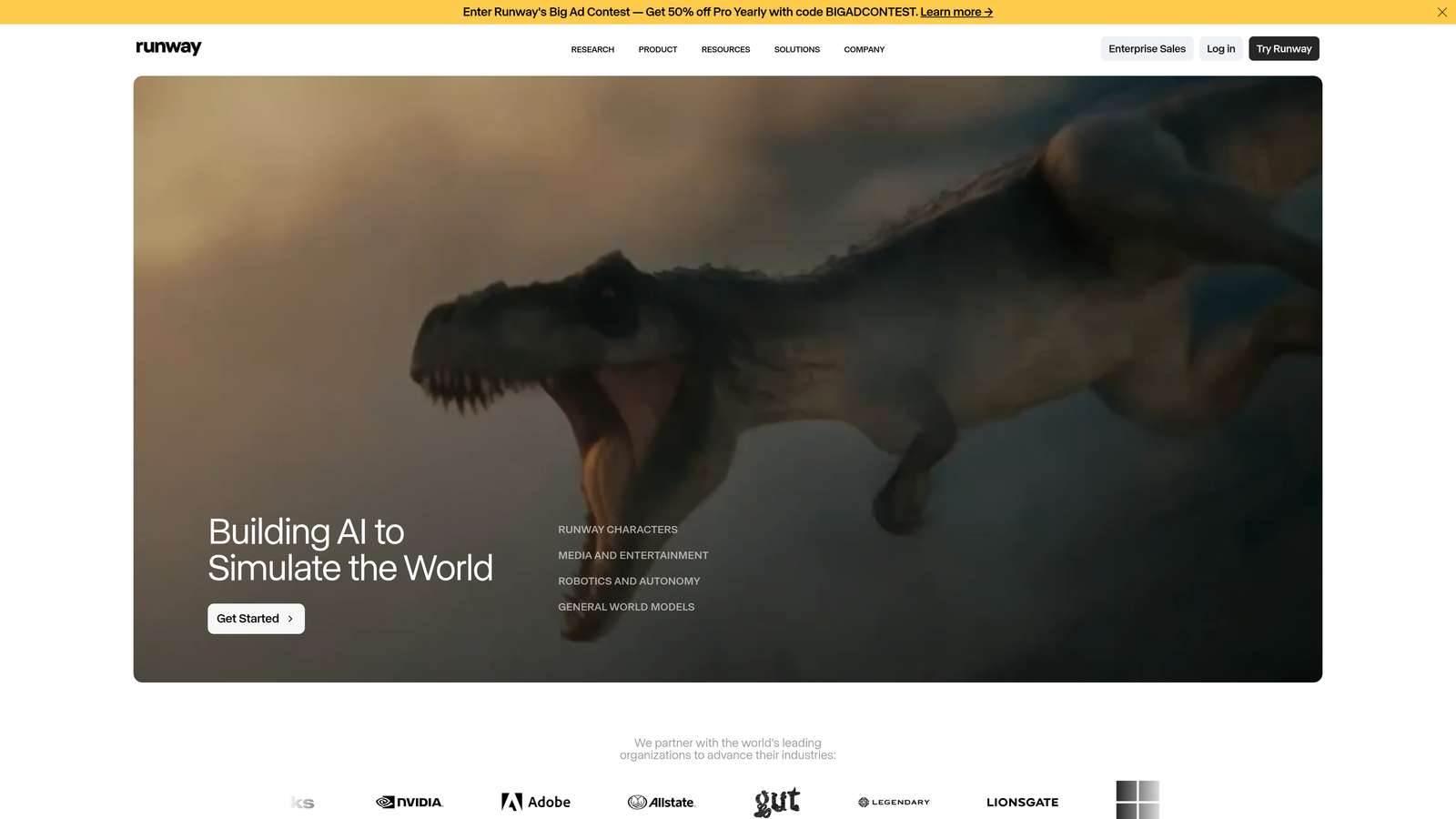
Task: Open the PRODUCT navigation dropdown
Action: 657,49
